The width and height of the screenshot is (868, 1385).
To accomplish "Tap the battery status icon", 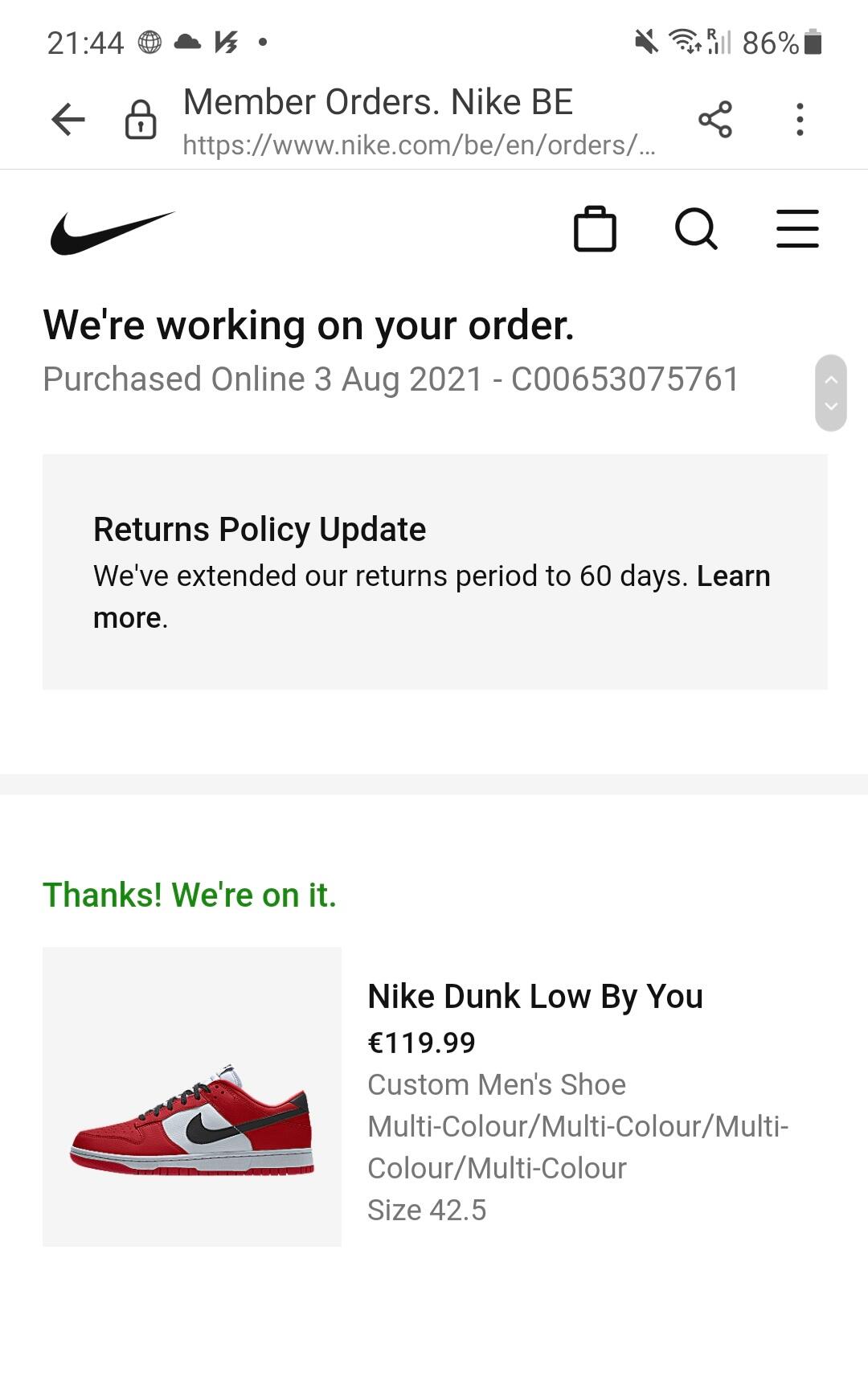I will click(x=813, y=42).
